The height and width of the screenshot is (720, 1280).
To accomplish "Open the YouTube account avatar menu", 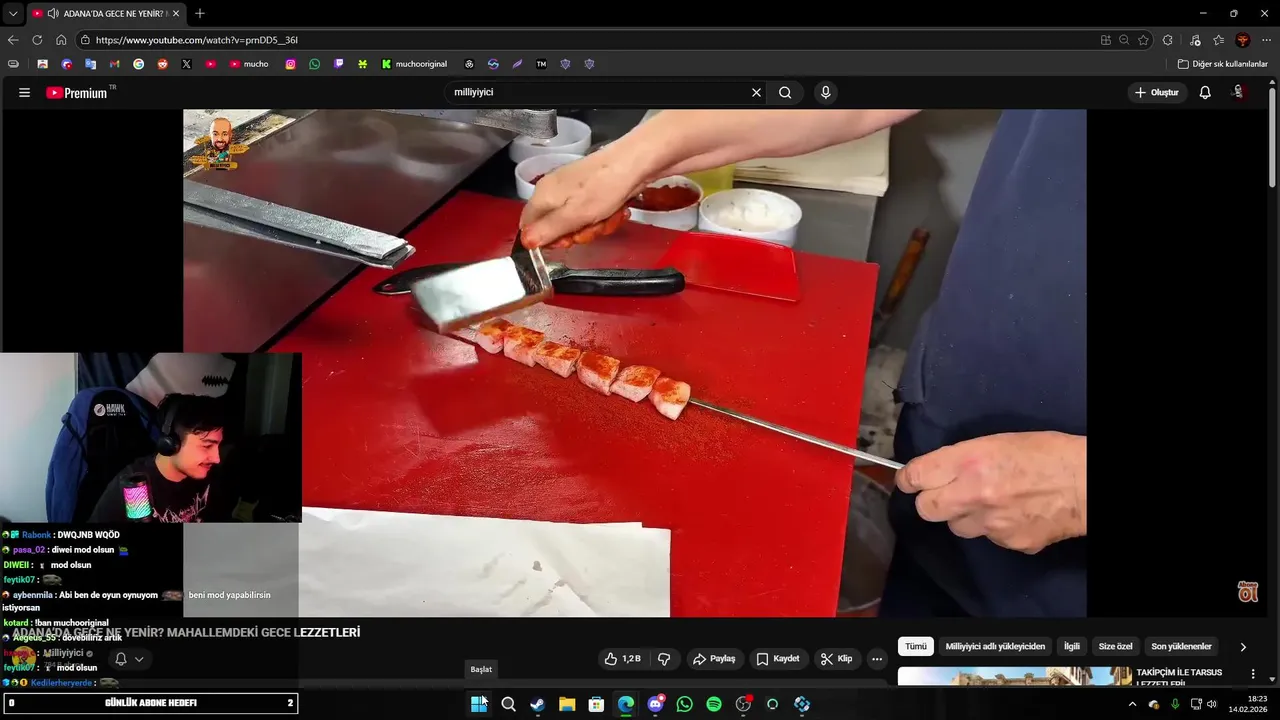I will point(1238,92).
